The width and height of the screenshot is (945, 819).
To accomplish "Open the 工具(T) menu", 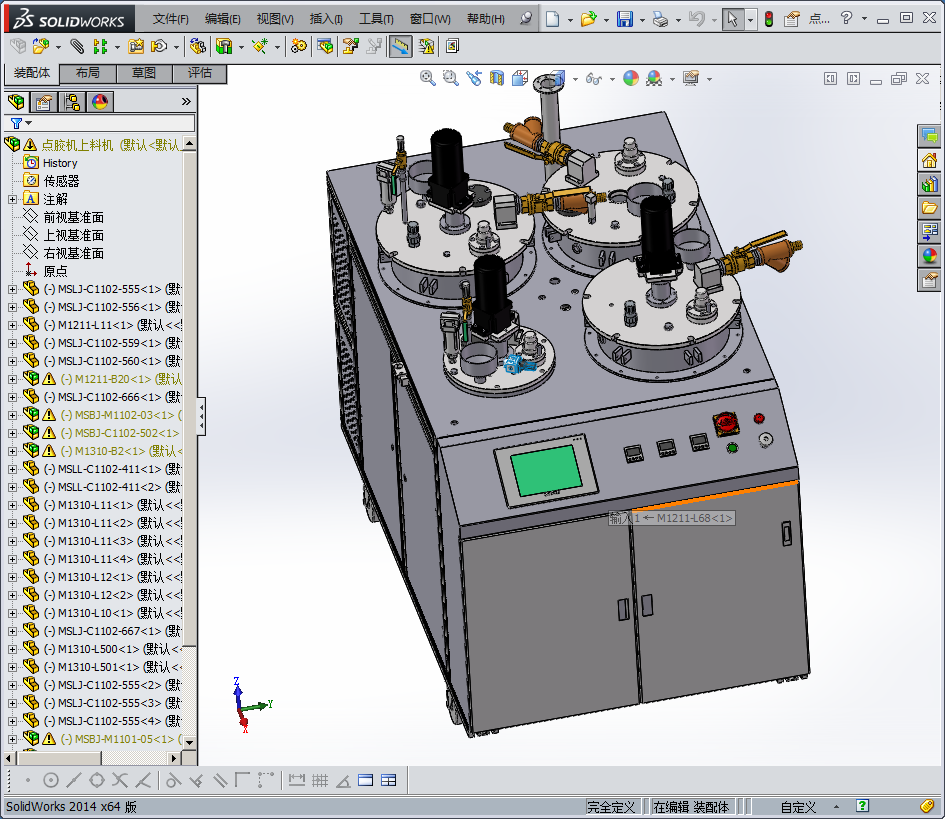I will pos(376,19).
